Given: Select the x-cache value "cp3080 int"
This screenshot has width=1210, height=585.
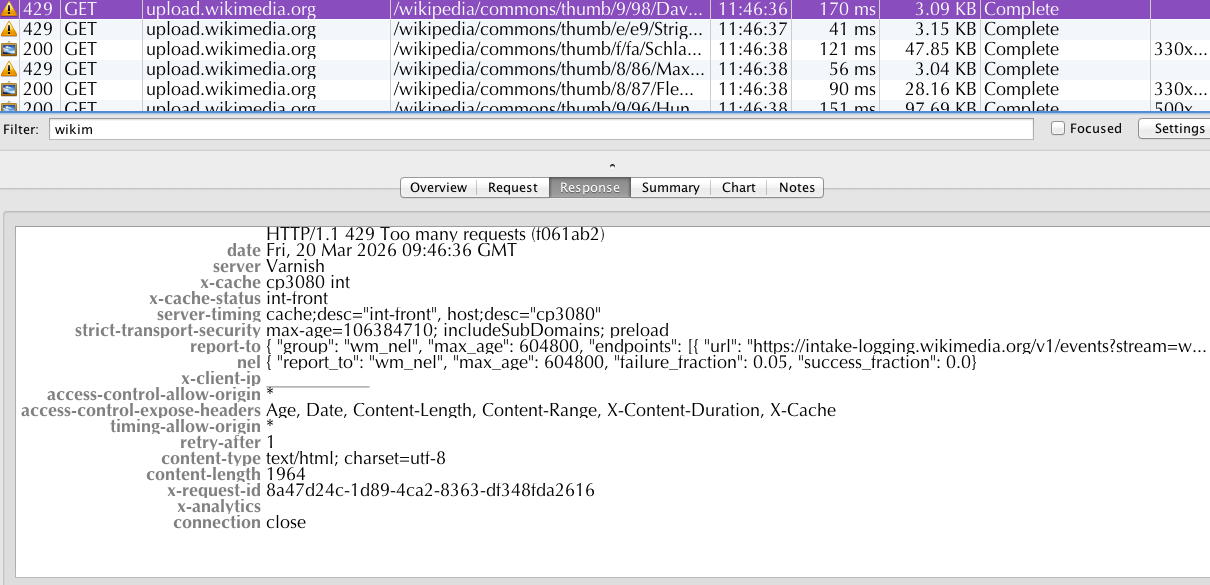Looking at the screenshot, I should pyautogui.click(x=308, y=282).
